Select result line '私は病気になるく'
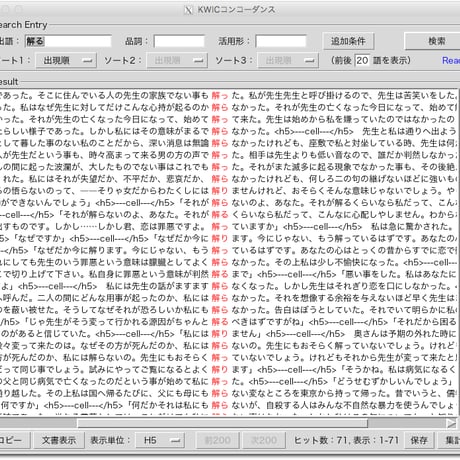460x460 pixels. [230, 369]
